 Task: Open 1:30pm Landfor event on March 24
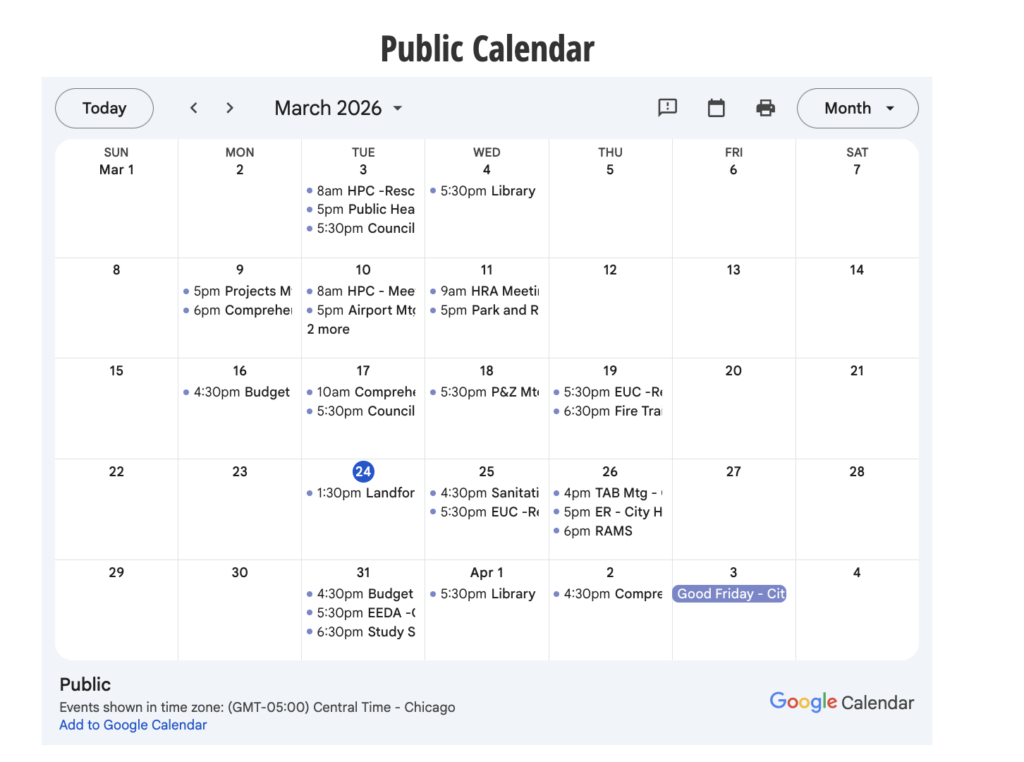[364, 493]
